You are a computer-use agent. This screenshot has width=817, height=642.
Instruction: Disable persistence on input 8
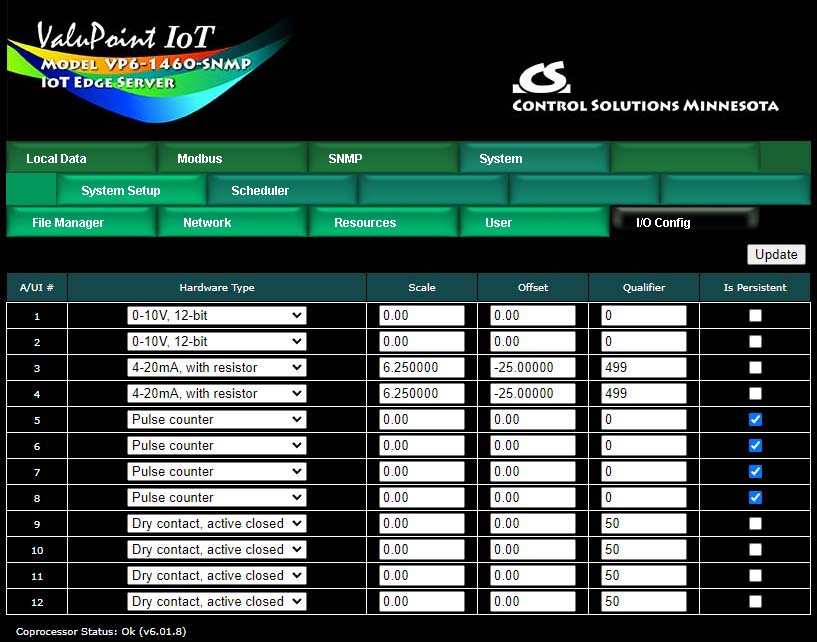coord(755,497)
